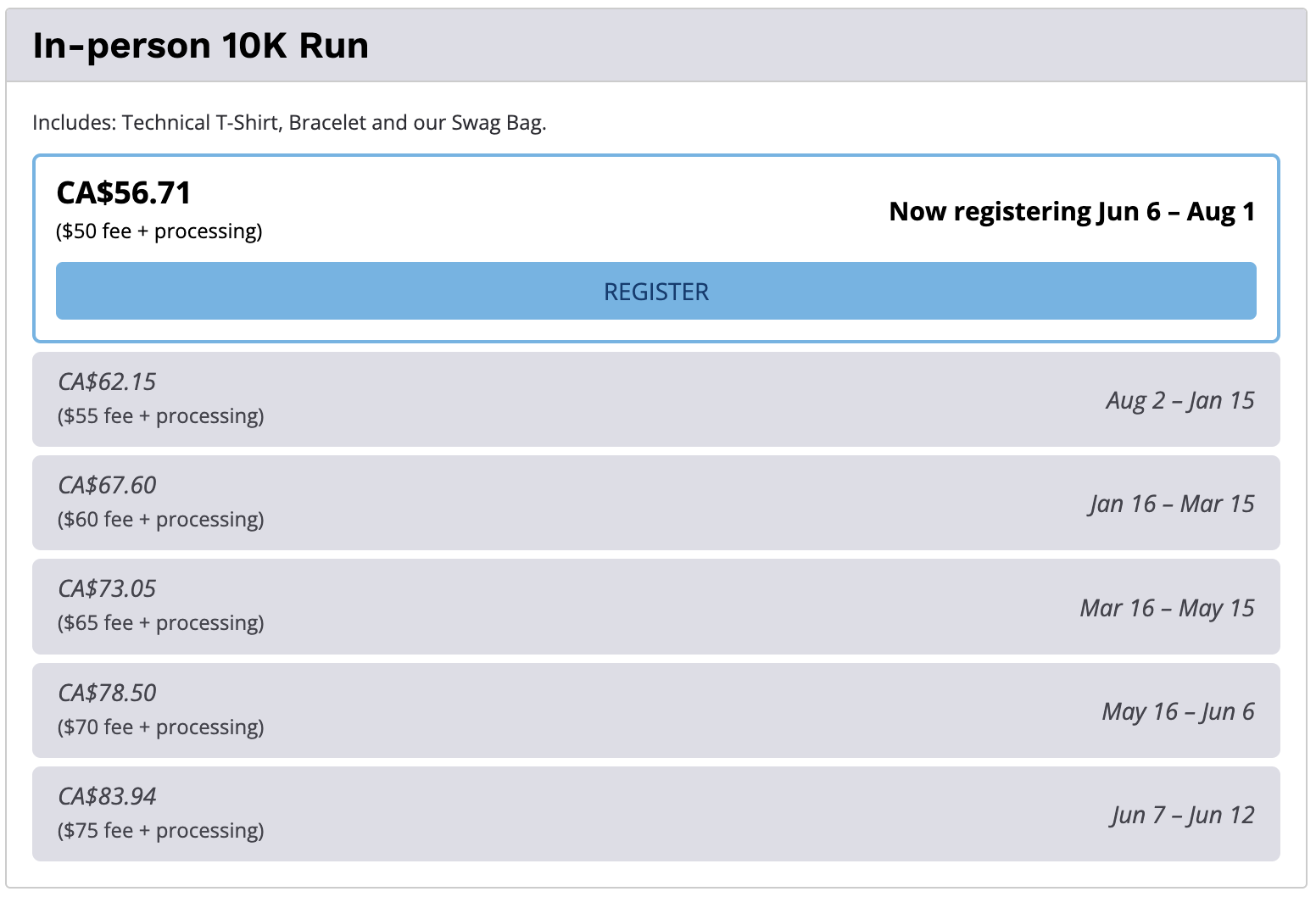
Task: Click the 'Jun 7 – Jun 12' date range
Action: (1183, 815)
